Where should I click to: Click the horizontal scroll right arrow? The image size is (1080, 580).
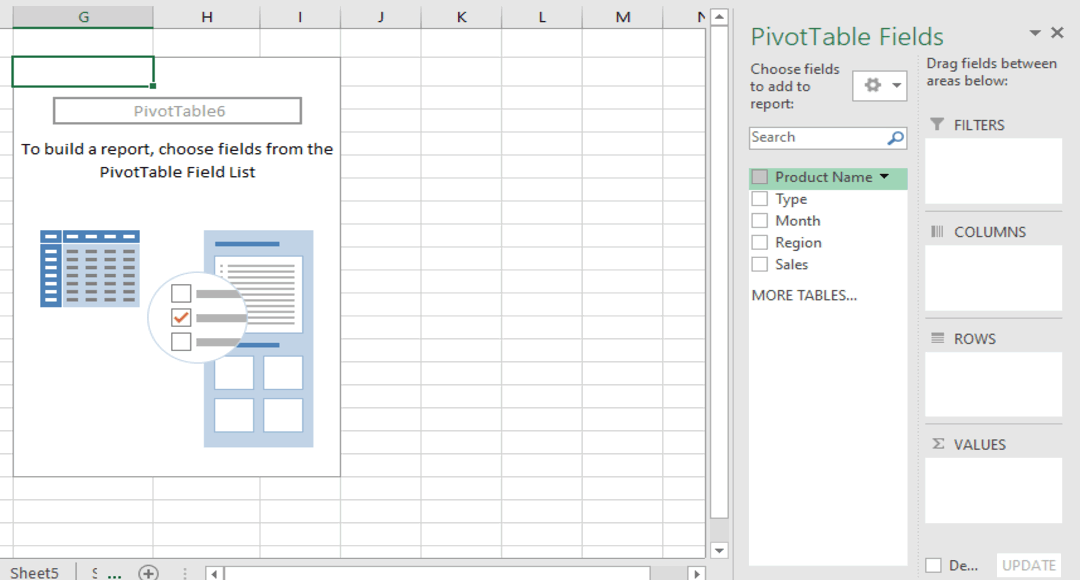(697, 573)
